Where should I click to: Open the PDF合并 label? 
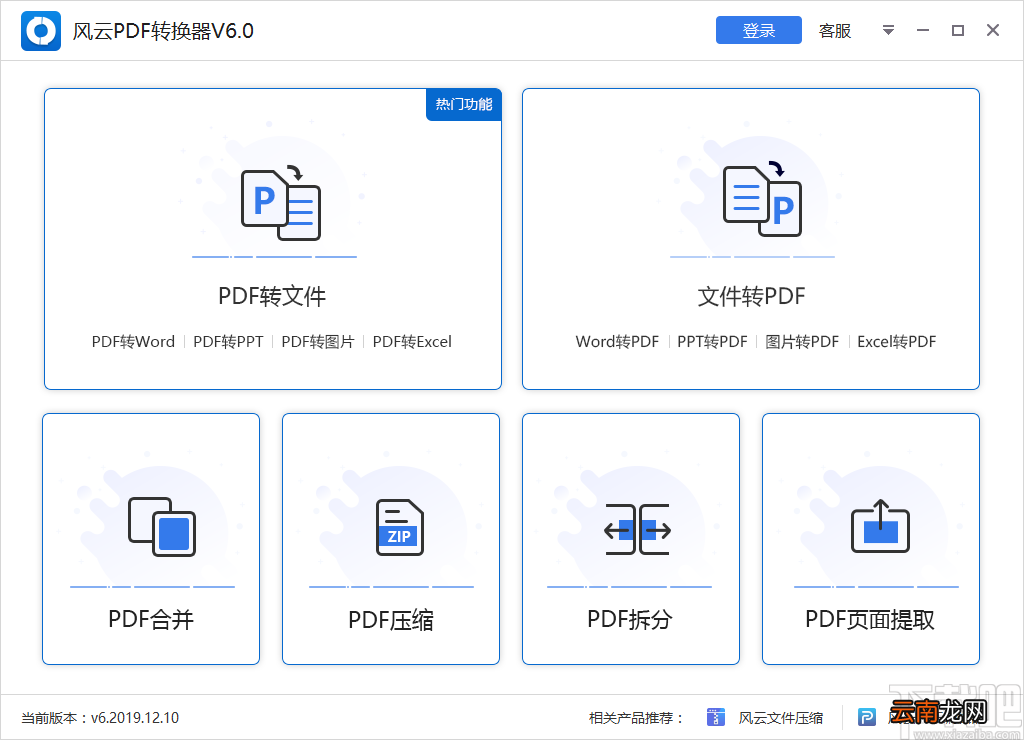point(151,619)
